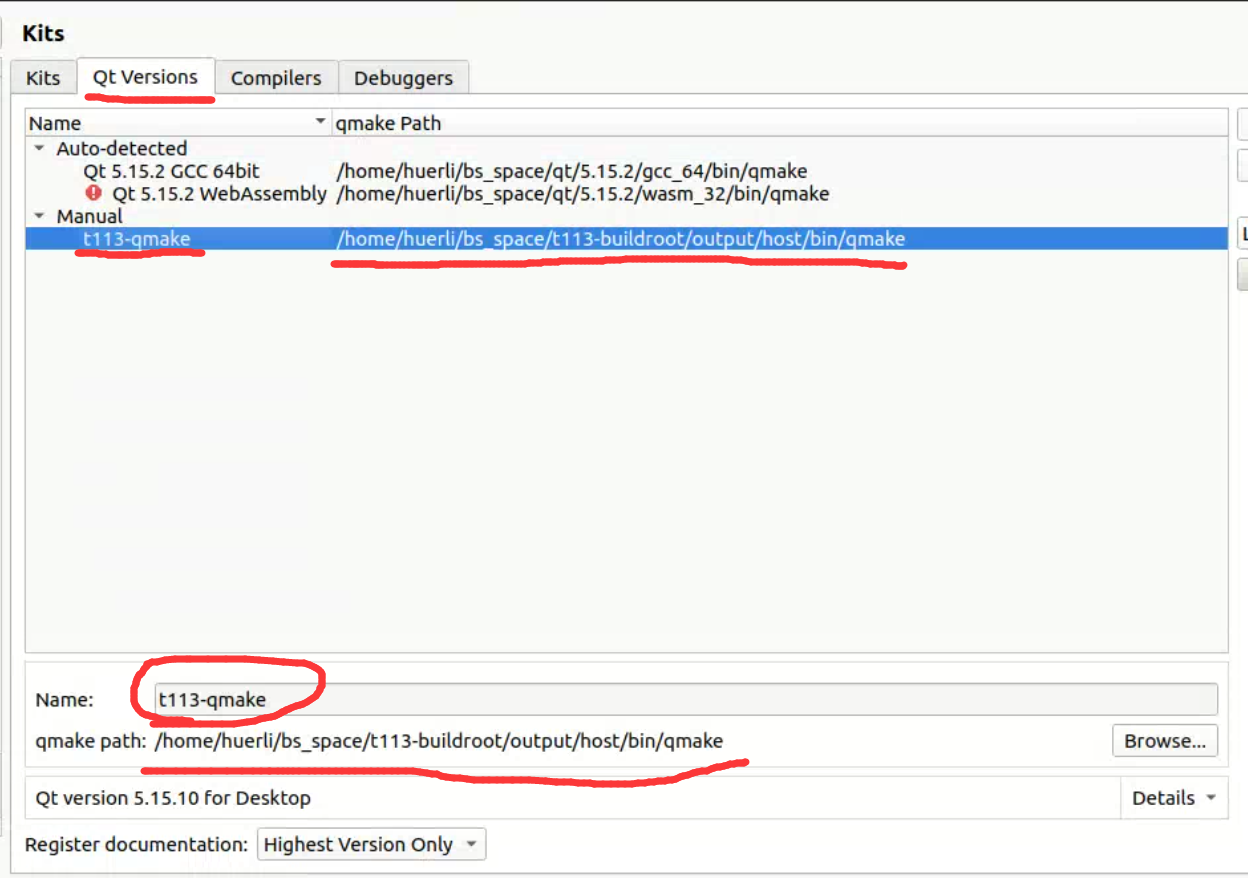Image resolution: width=1248 pixels, height=878 pixels.
Task: Open the Compilers tab
Action: point(276,78)
